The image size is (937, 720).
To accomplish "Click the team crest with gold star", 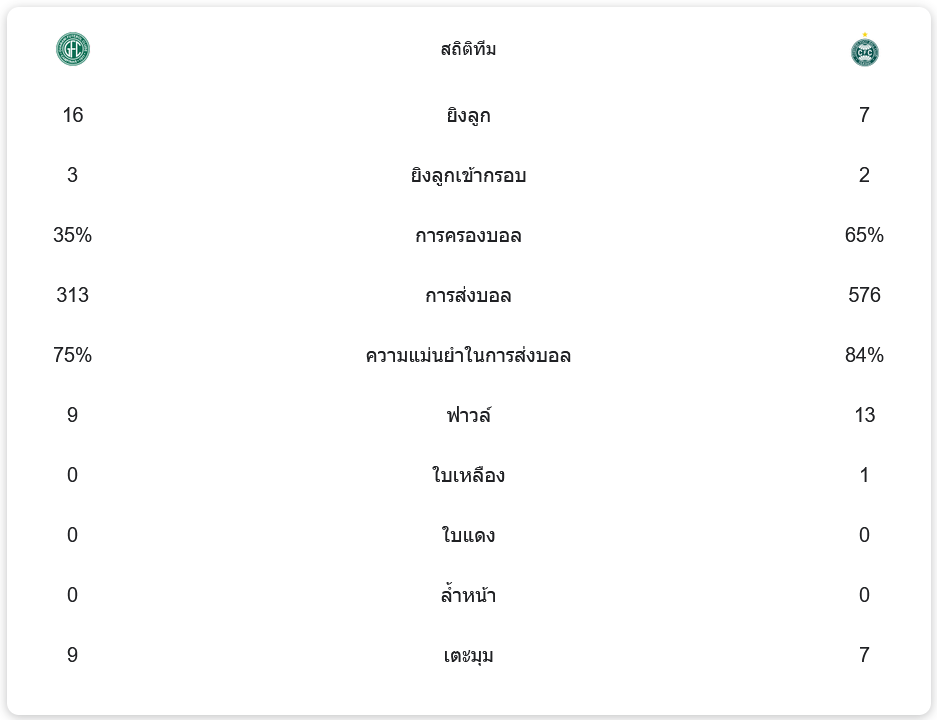I will click(x=864, y=51).
